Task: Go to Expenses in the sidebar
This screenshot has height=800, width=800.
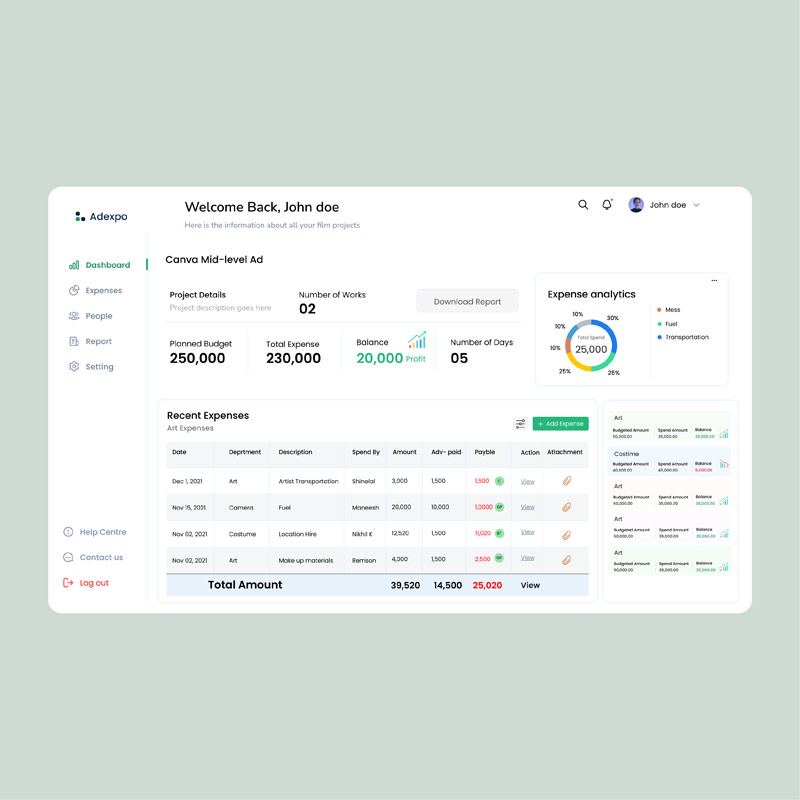Action: (x=103, y=291)
